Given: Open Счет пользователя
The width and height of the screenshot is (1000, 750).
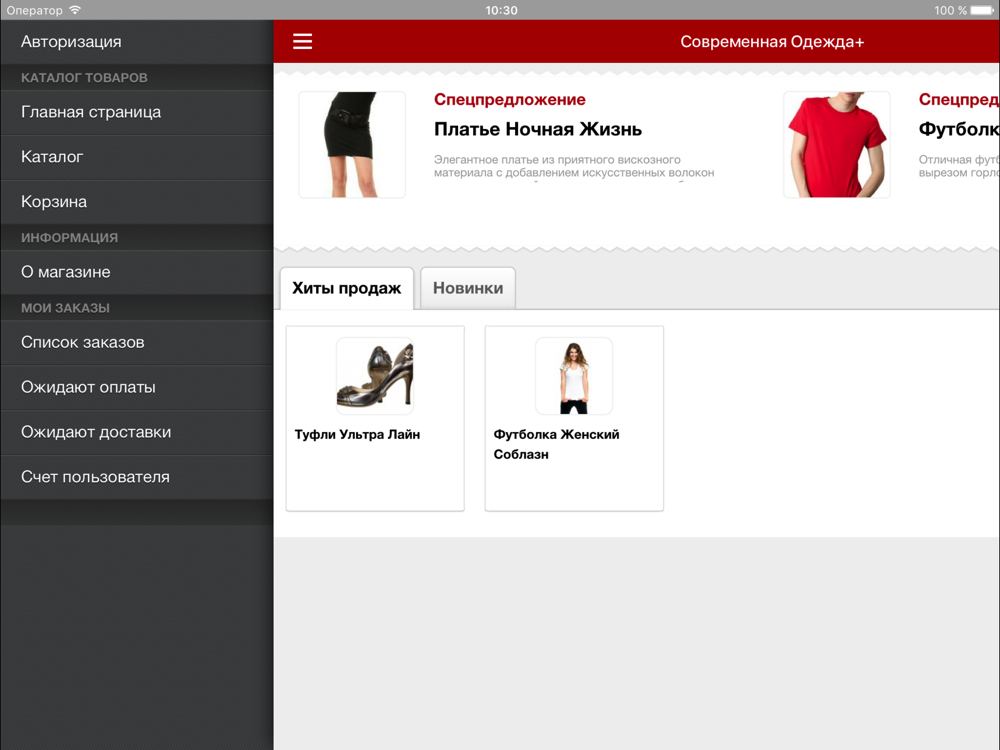Looking at the screenshot, I should point(136,477).
